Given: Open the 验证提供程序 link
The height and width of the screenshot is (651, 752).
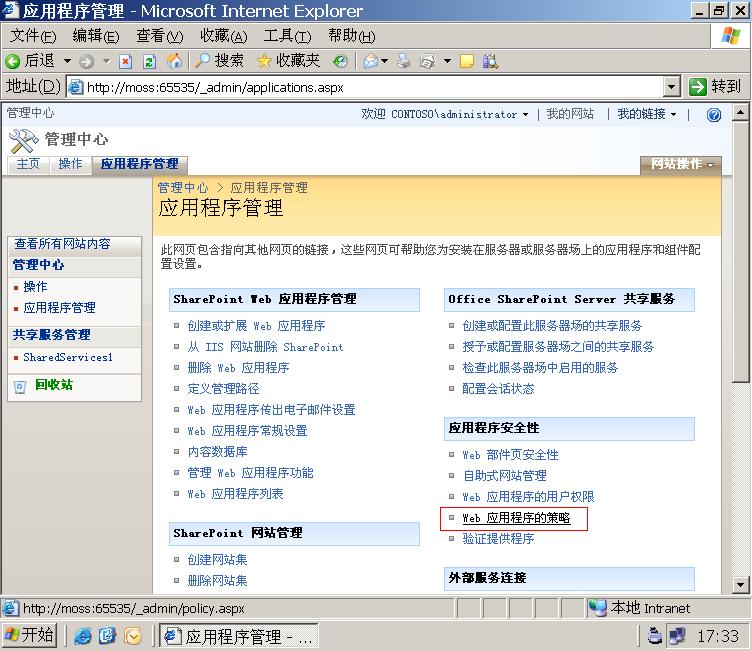Looking at the screenshot, I should (498, 539).
